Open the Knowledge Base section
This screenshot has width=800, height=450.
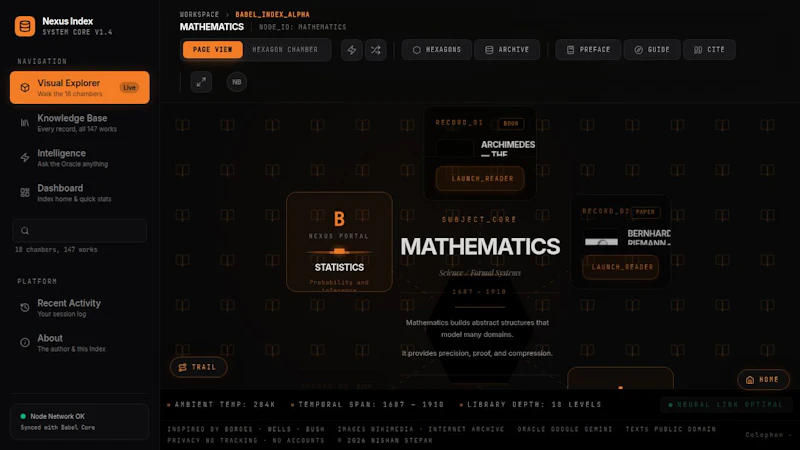[x=80, y=122]
